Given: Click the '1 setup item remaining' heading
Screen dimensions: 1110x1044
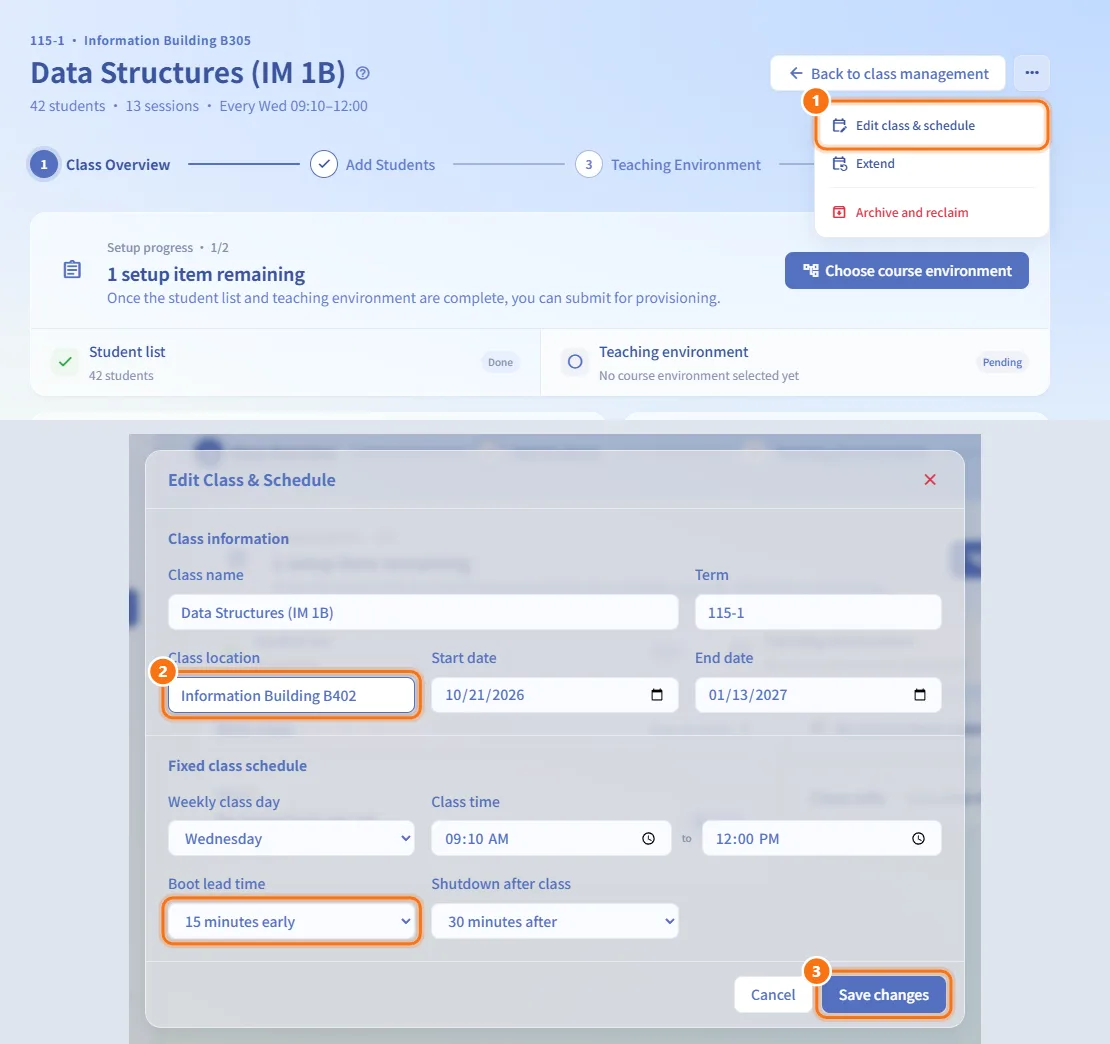Looking at the screenshot, I should click(206, 275).
